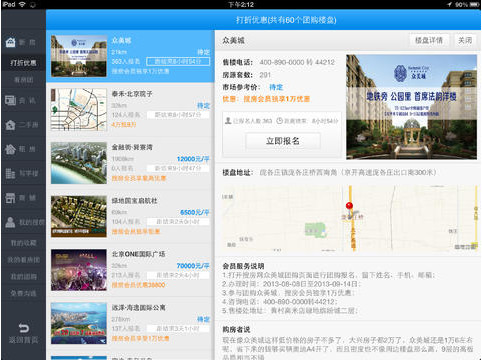Open 北京ONE国际广场 night thumbnail
This screenshot has height=361, width=482.
coord(79,270)
